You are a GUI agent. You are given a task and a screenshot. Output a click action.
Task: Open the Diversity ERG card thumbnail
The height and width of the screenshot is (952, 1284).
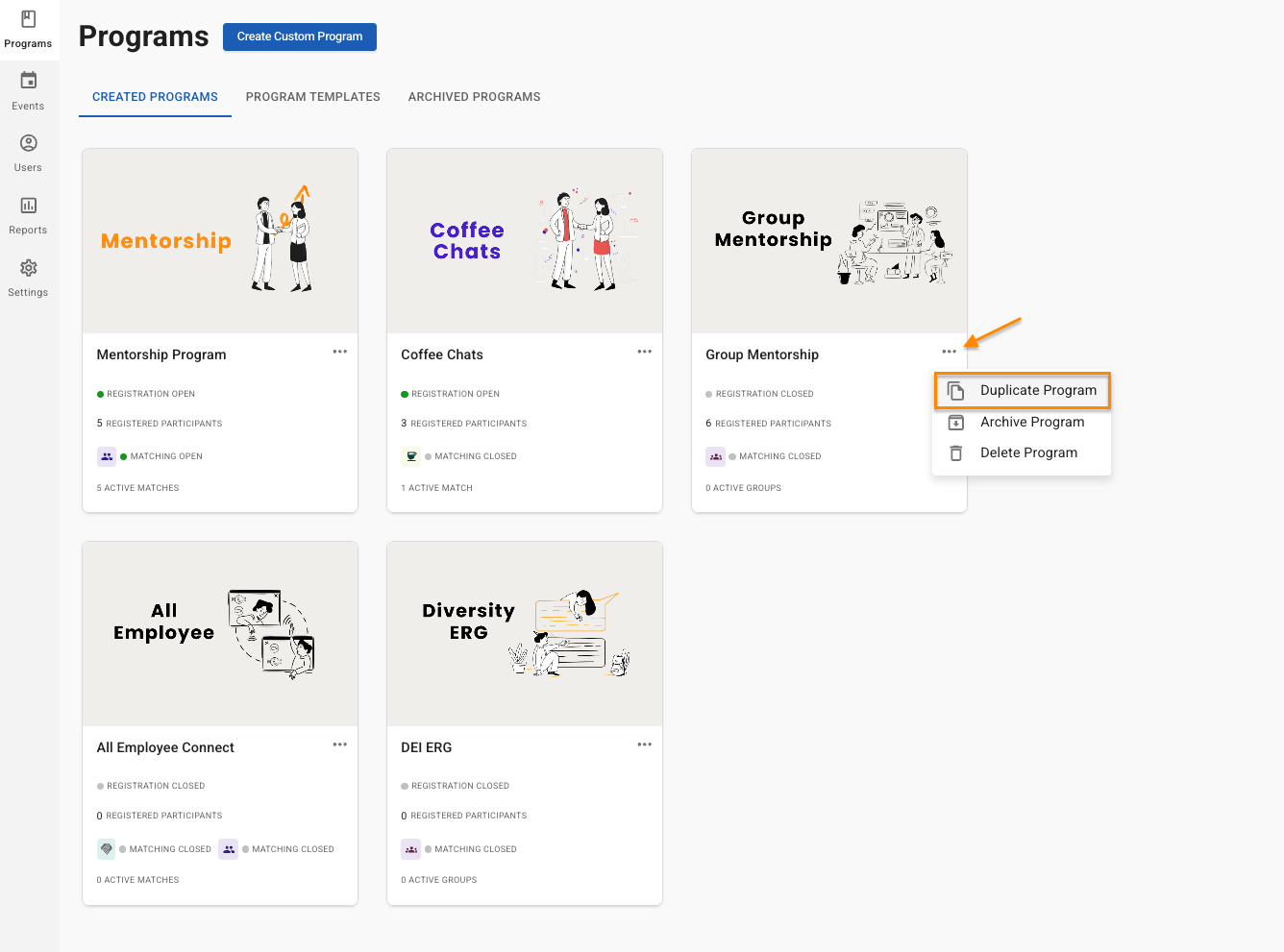(x=525, y=634)
